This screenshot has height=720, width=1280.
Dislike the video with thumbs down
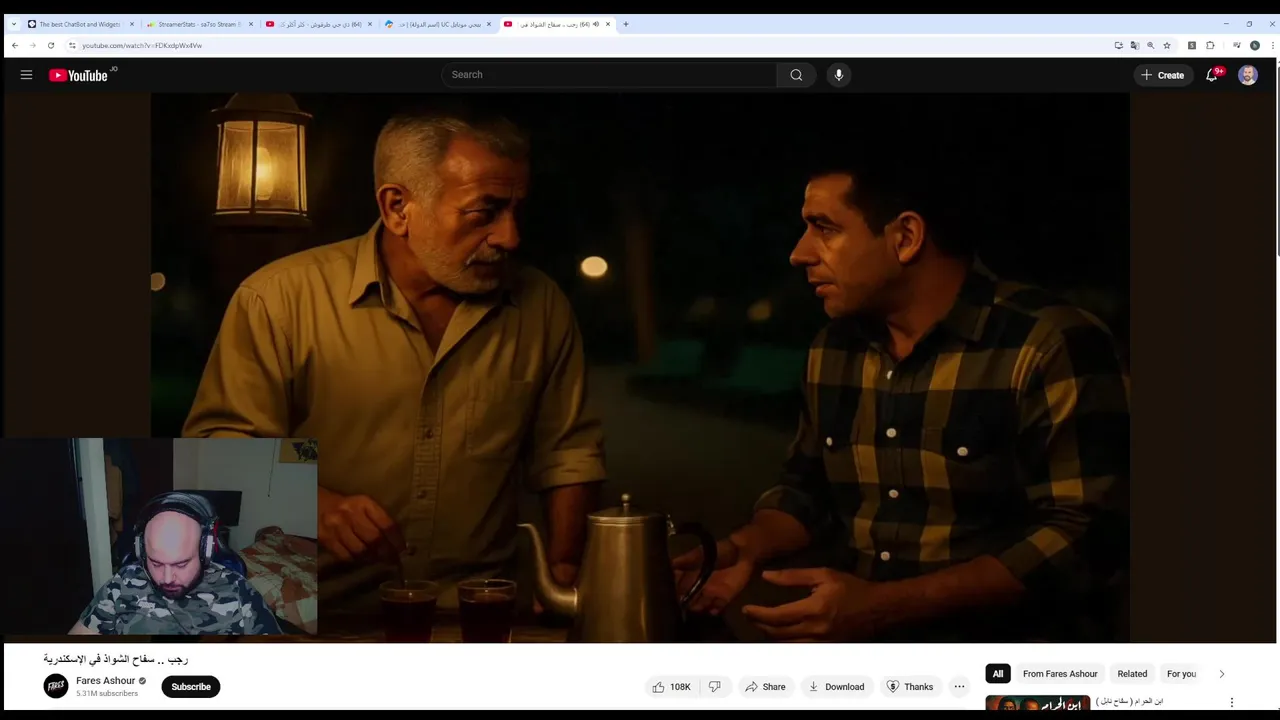715,687
